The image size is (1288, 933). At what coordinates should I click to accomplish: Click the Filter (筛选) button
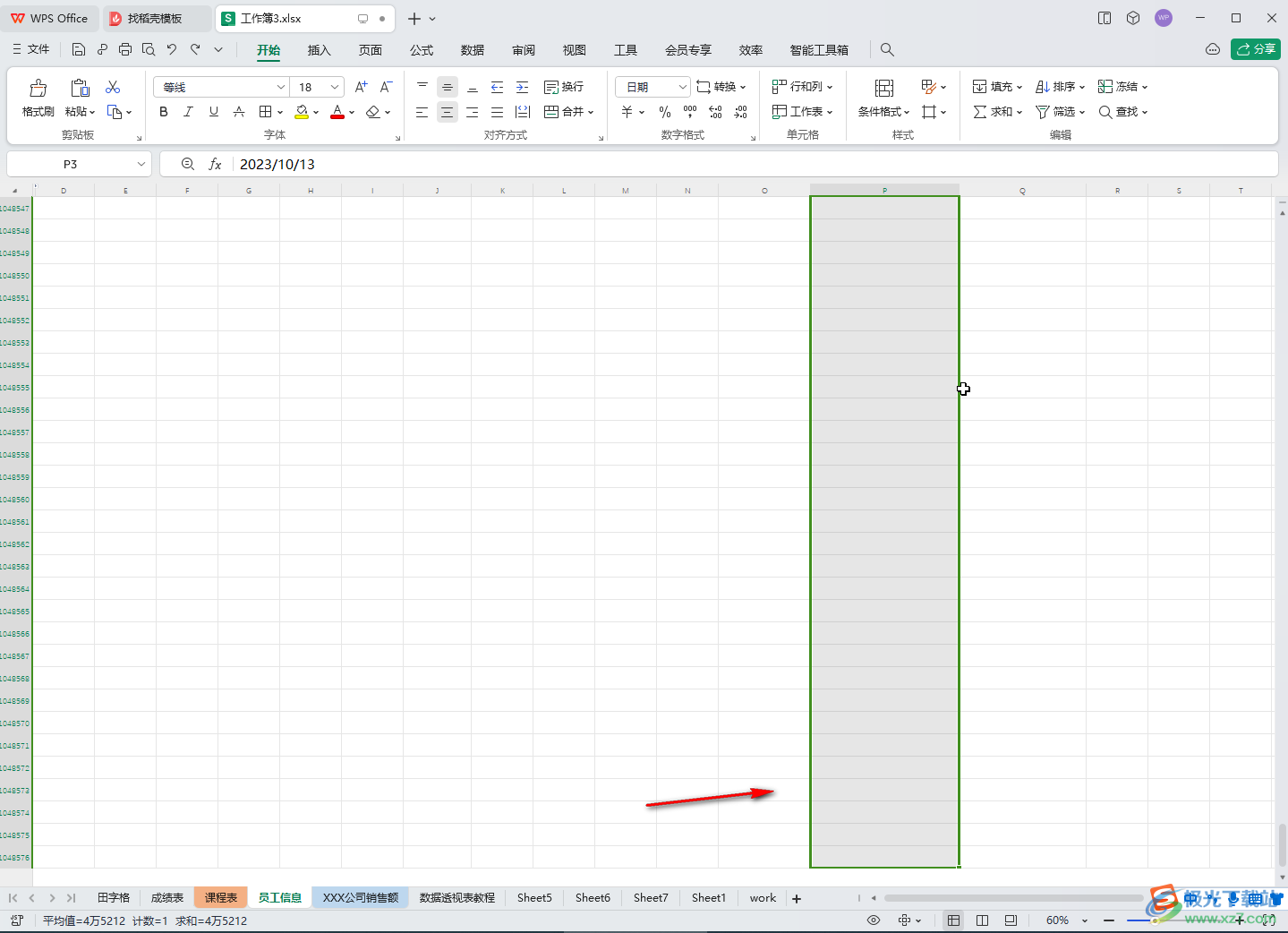(1060, 112)
